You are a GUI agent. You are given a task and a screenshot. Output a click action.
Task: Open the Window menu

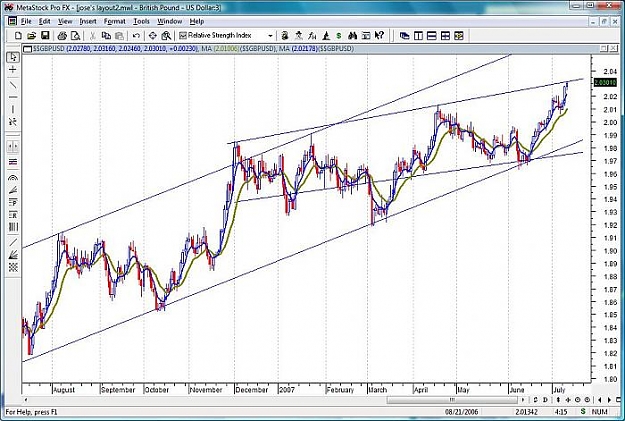170,21
